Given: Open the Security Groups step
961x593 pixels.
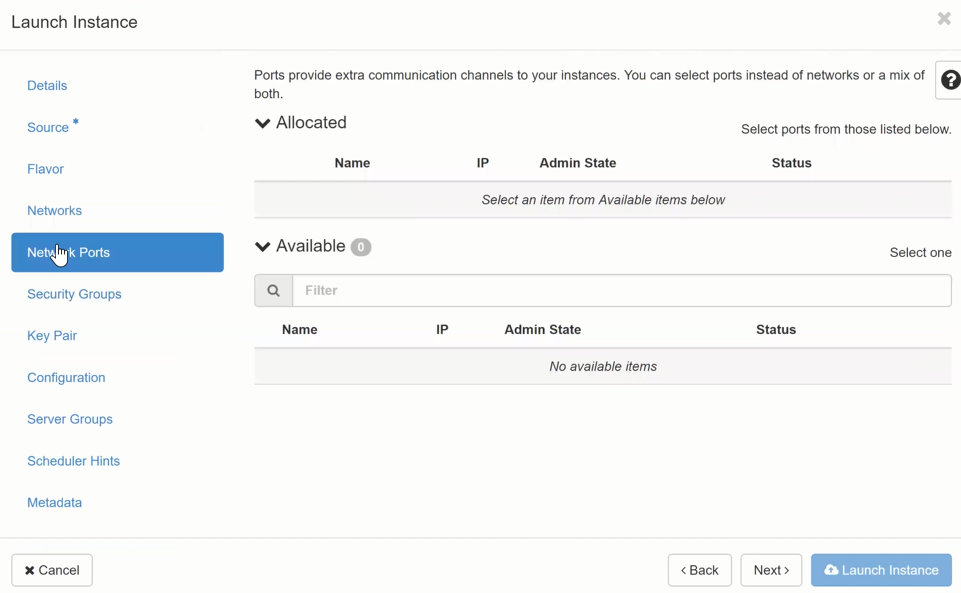Looking at the screenshot, I should click(74, 294).
